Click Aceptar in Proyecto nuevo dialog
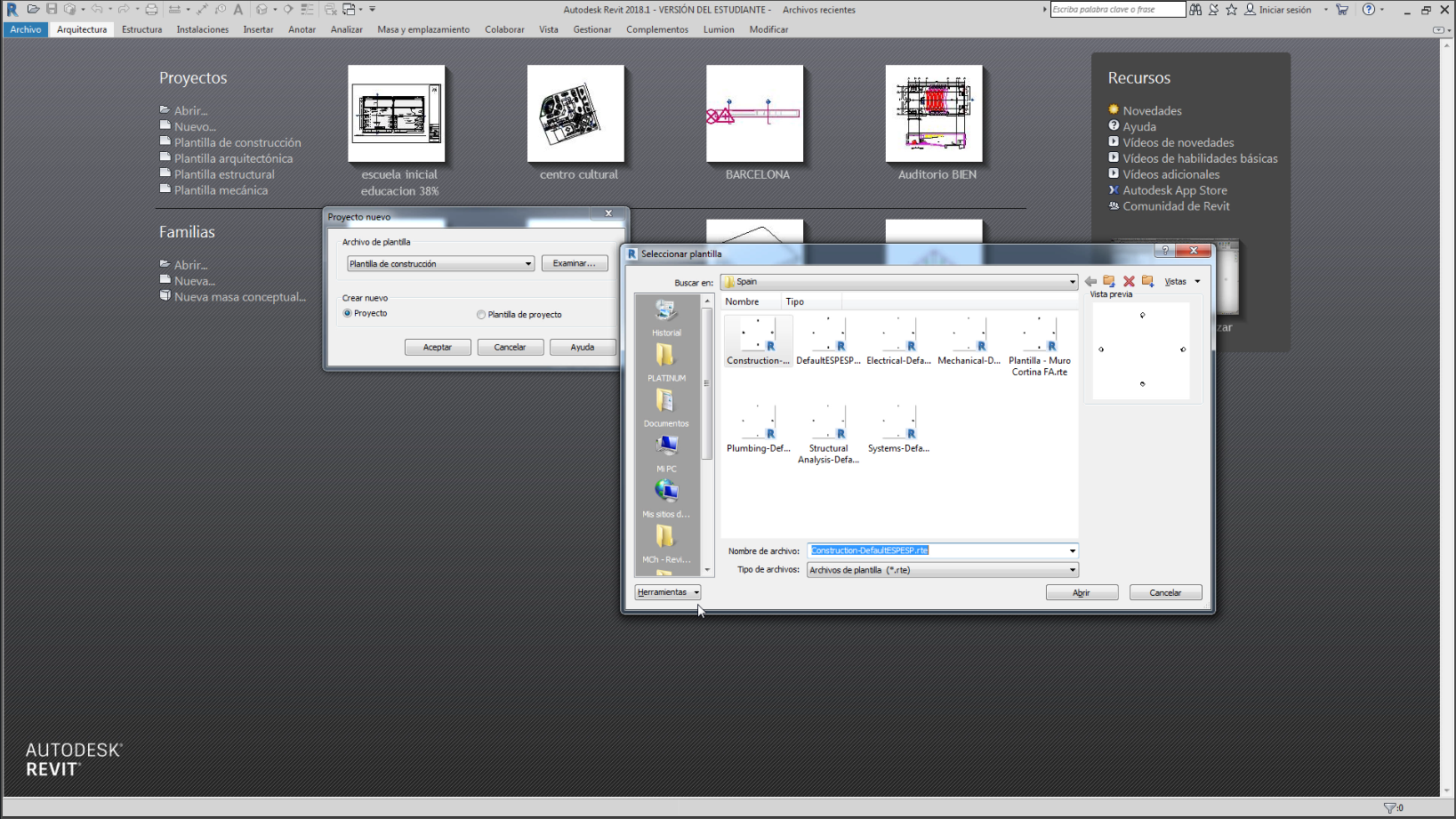 437,347
